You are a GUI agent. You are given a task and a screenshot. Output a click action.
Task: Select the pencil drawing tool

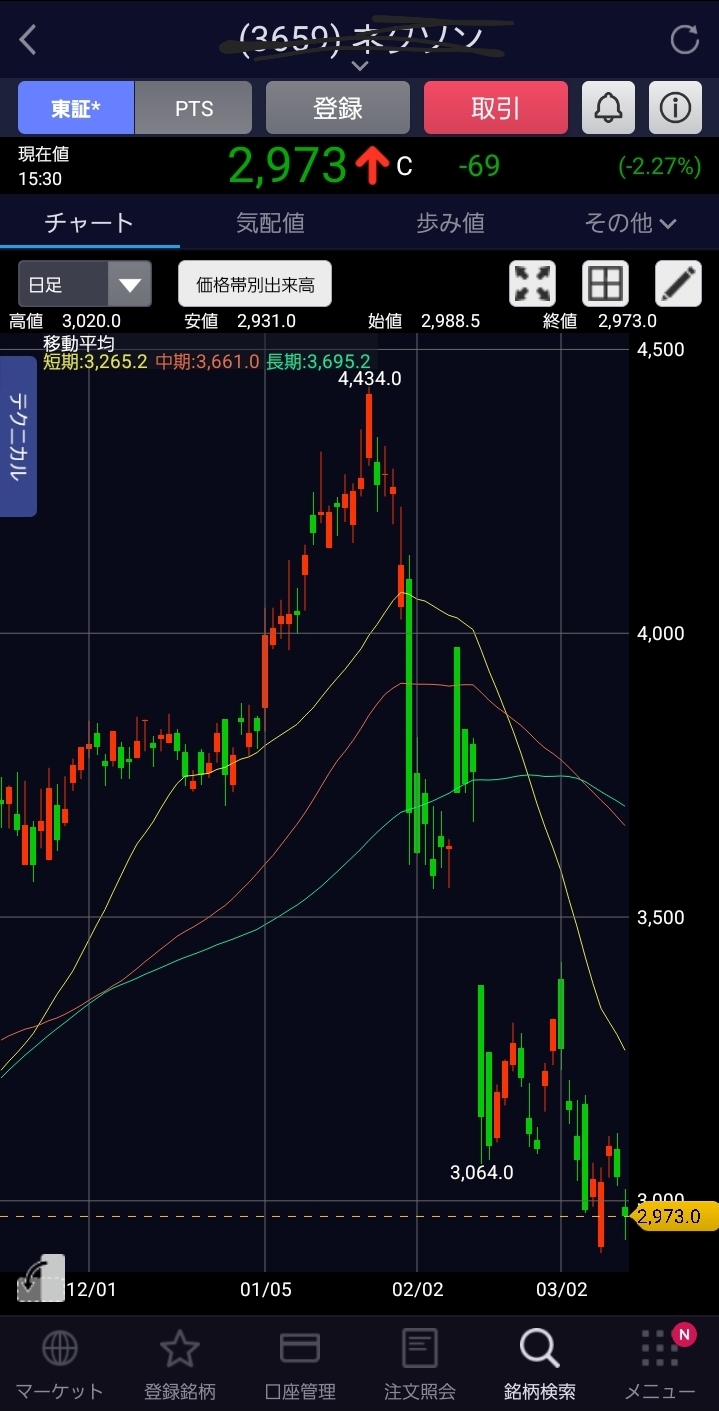678,284
